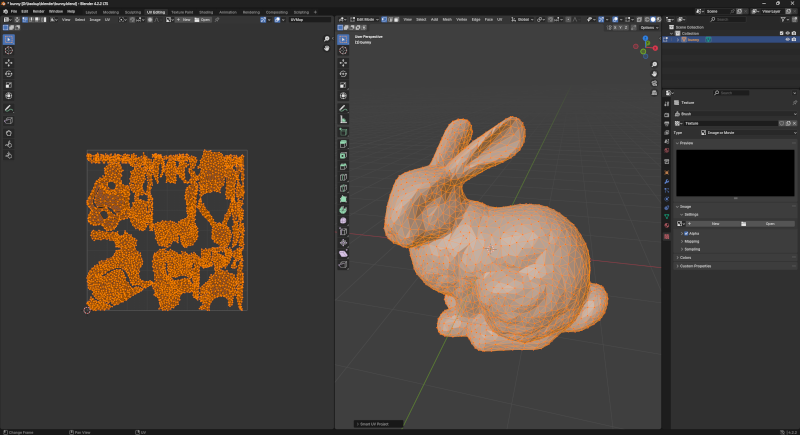The width and height of the screenshot is (800, 435).
Task: Select the Rip Region tool in UV editor
Action: click(x=9, y=121)
